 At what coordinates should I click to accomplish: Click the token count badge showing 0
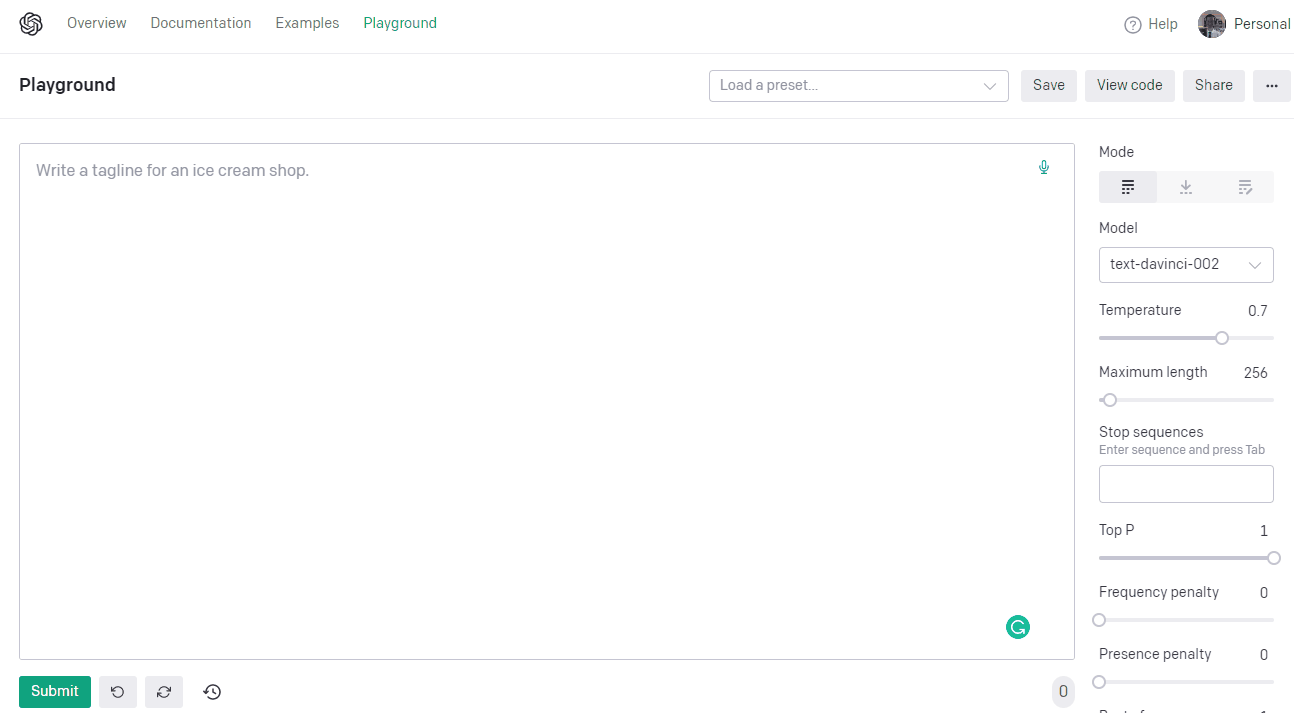1063,692
